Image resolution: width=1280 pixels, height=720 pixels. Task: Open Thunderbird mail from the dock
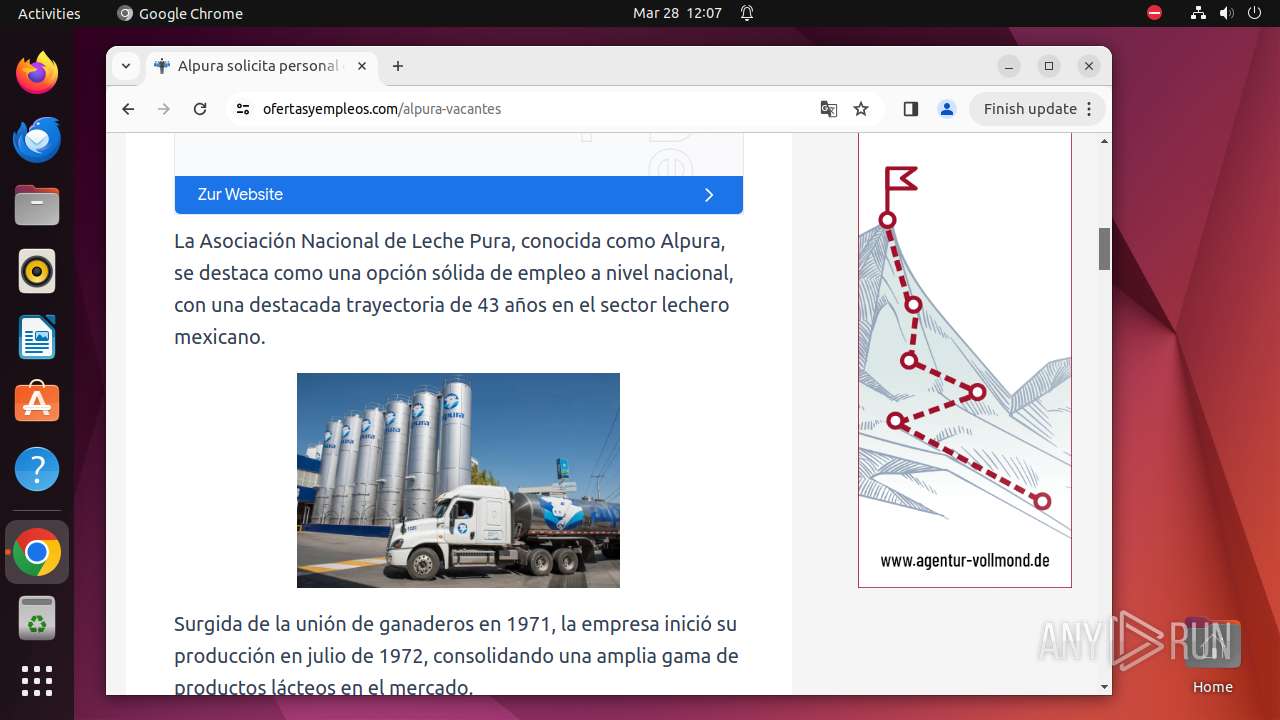click(37, 139)
